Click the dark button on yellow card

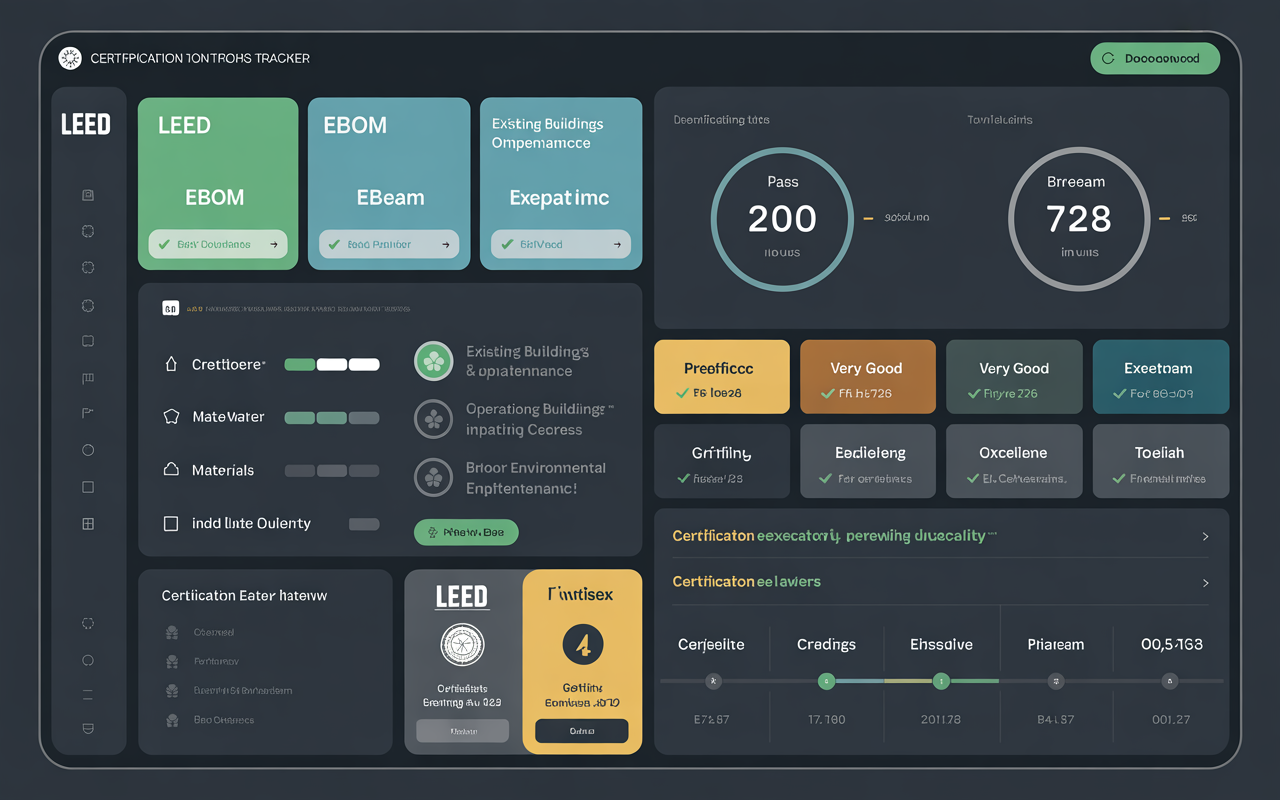582,731
